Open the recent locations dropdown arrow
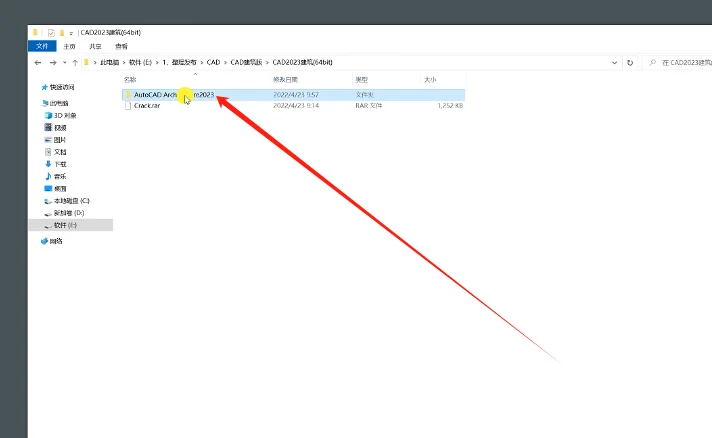 [x=64, y=63]
